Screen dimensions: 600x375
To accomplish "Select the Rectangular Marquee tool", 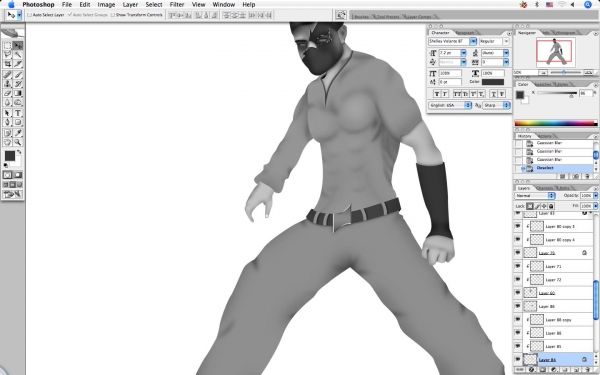I will point(7,46).
